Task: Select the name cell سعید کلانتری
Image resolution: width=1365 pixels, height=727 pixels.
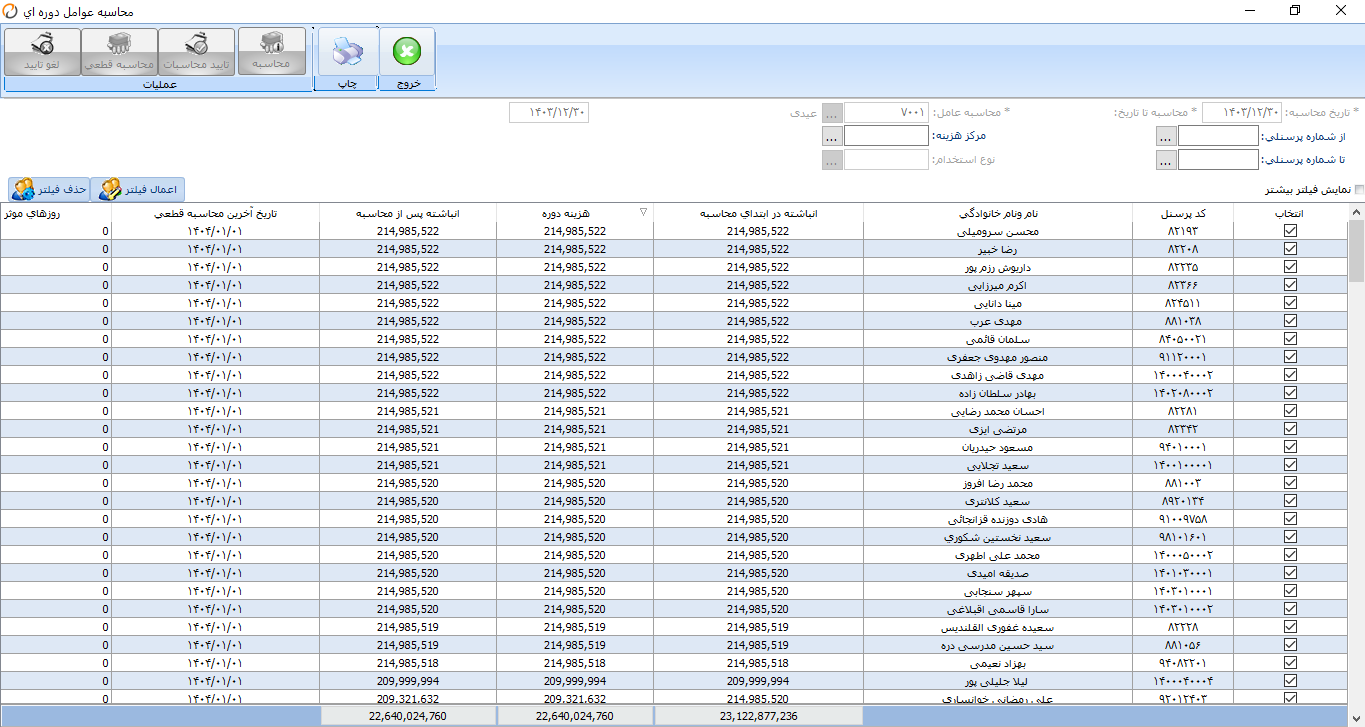Action: pyautogui.click(x=997, y=501)
